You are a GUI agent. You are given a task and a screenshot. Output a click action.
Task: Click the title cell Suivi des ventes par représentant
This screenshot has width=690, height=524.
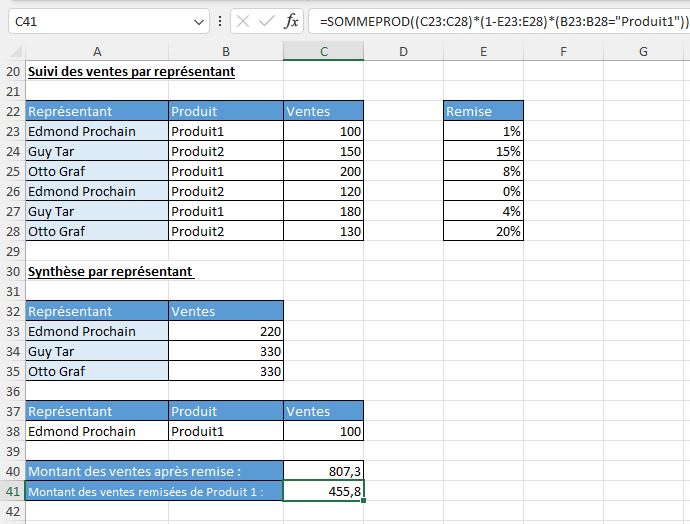click(x=131, y=71)
